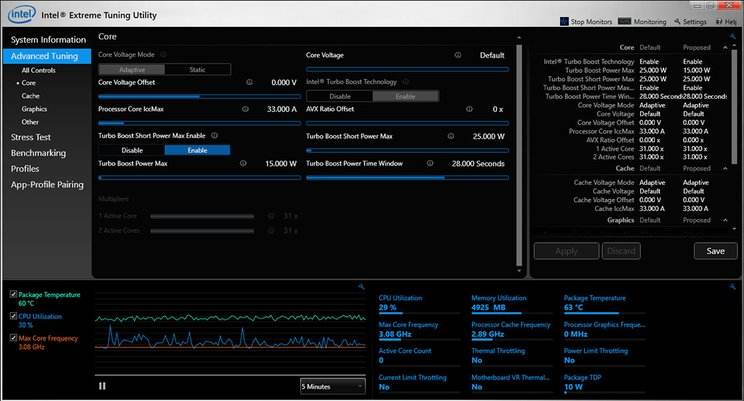Click wrench icon above the monitor stats panel

(x=733, y=286)
